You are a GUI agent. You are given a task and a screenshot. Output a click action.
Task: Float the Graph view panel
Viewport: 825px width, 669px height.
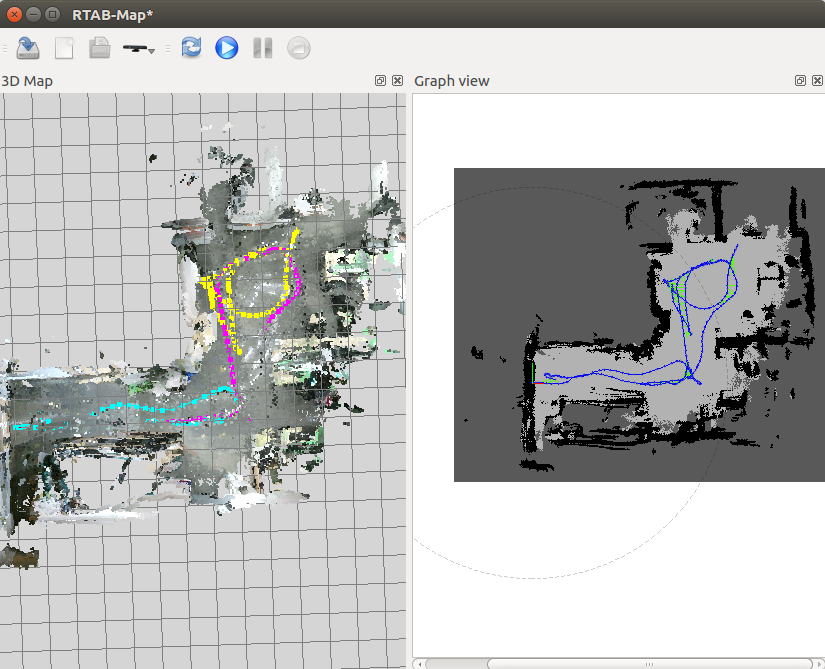tap(800, 80)
